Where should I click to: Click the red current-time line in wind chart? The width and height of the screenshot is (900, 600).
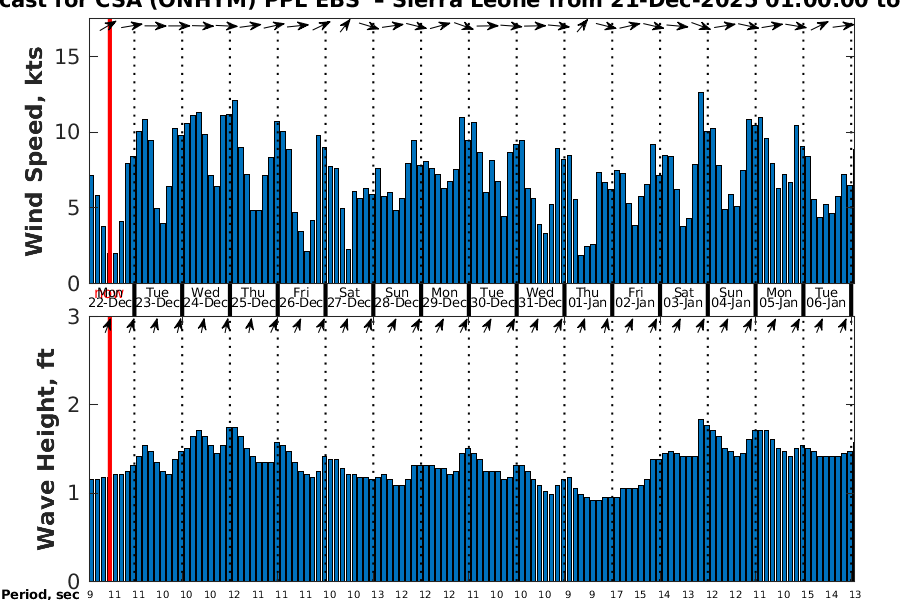109,150
